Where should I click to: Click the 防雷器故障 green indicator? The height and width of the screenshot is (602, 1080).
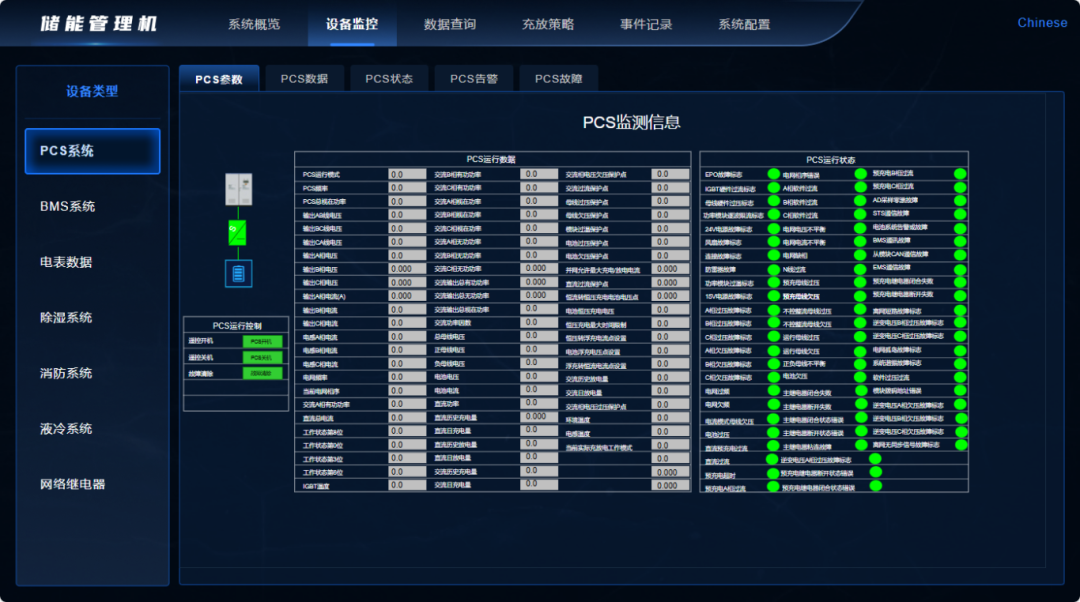(x=773, y=269)
